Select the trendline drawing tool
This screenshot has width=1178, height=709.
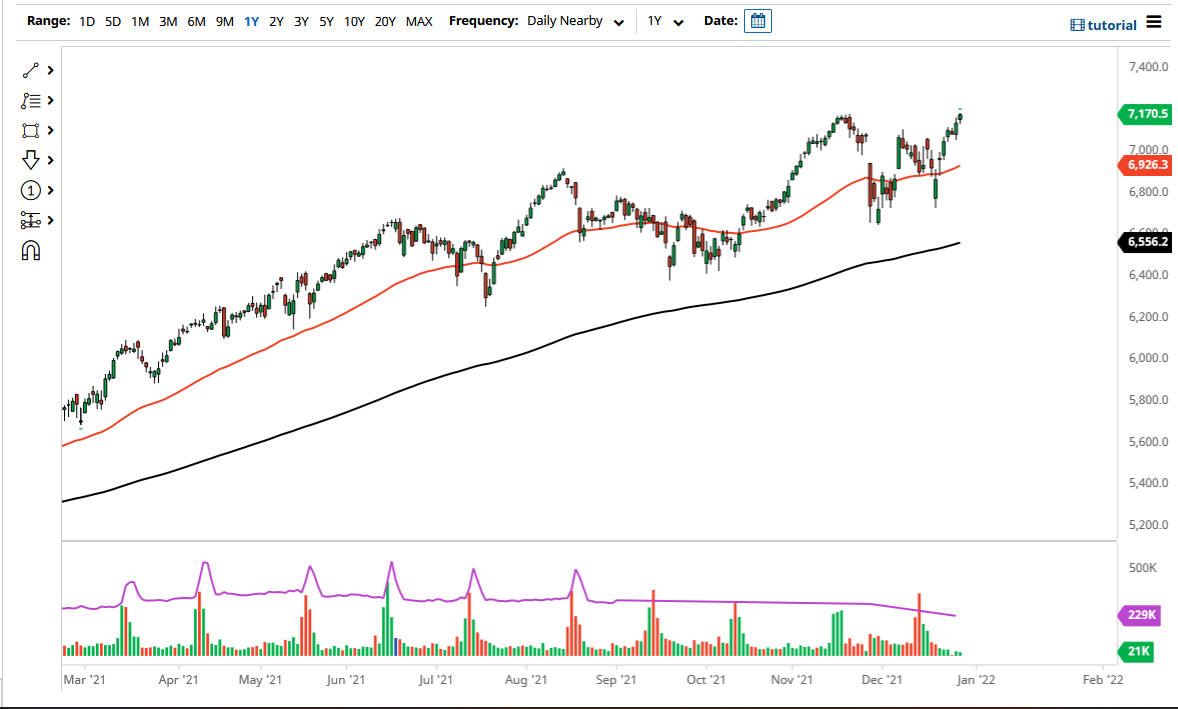[28, 70]
